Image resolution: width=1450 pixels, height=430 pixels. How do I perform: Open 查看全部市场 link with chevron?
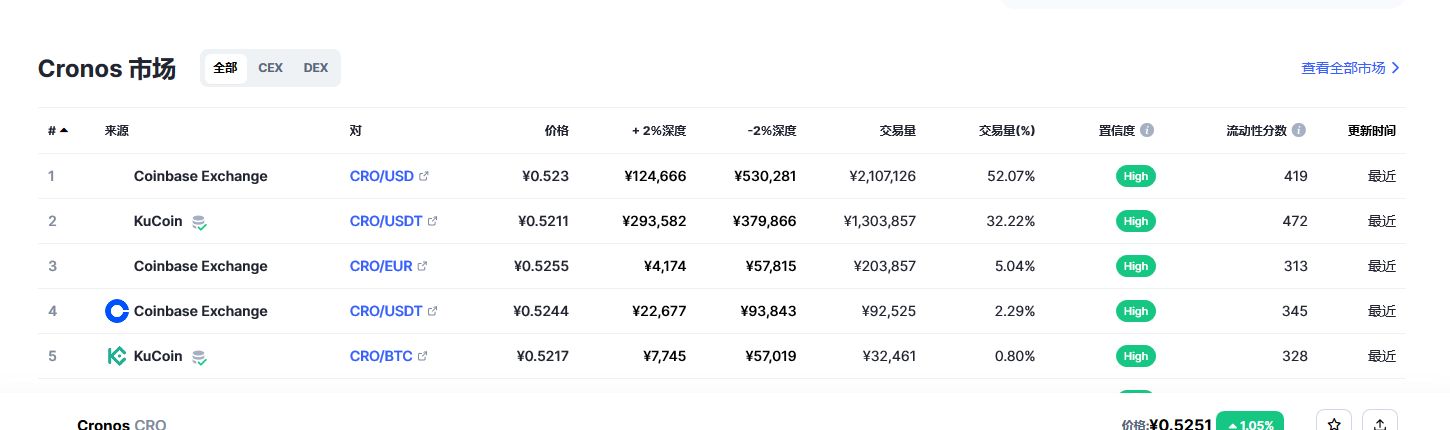(x=1351, y=68)
